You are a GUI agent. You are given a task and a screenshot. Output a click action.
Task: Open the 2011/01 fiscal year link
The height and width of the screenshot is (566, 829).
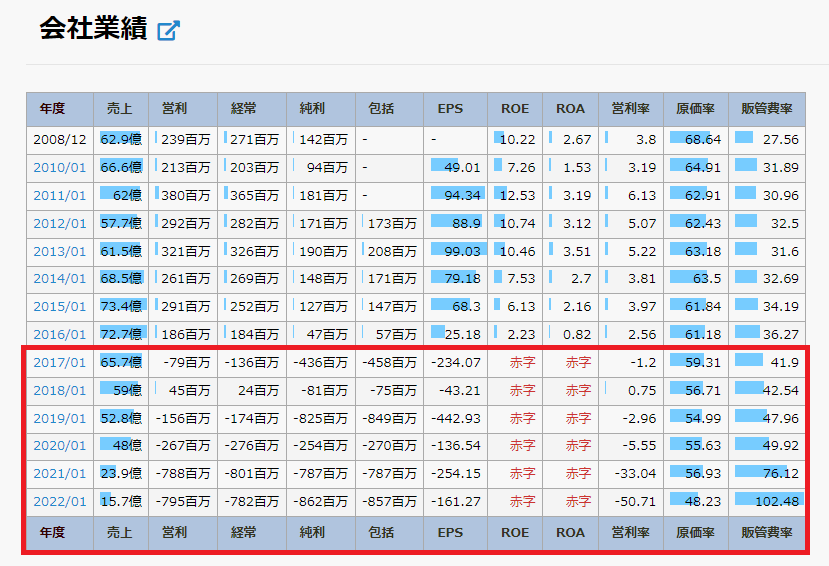click(x=59, y=196)
